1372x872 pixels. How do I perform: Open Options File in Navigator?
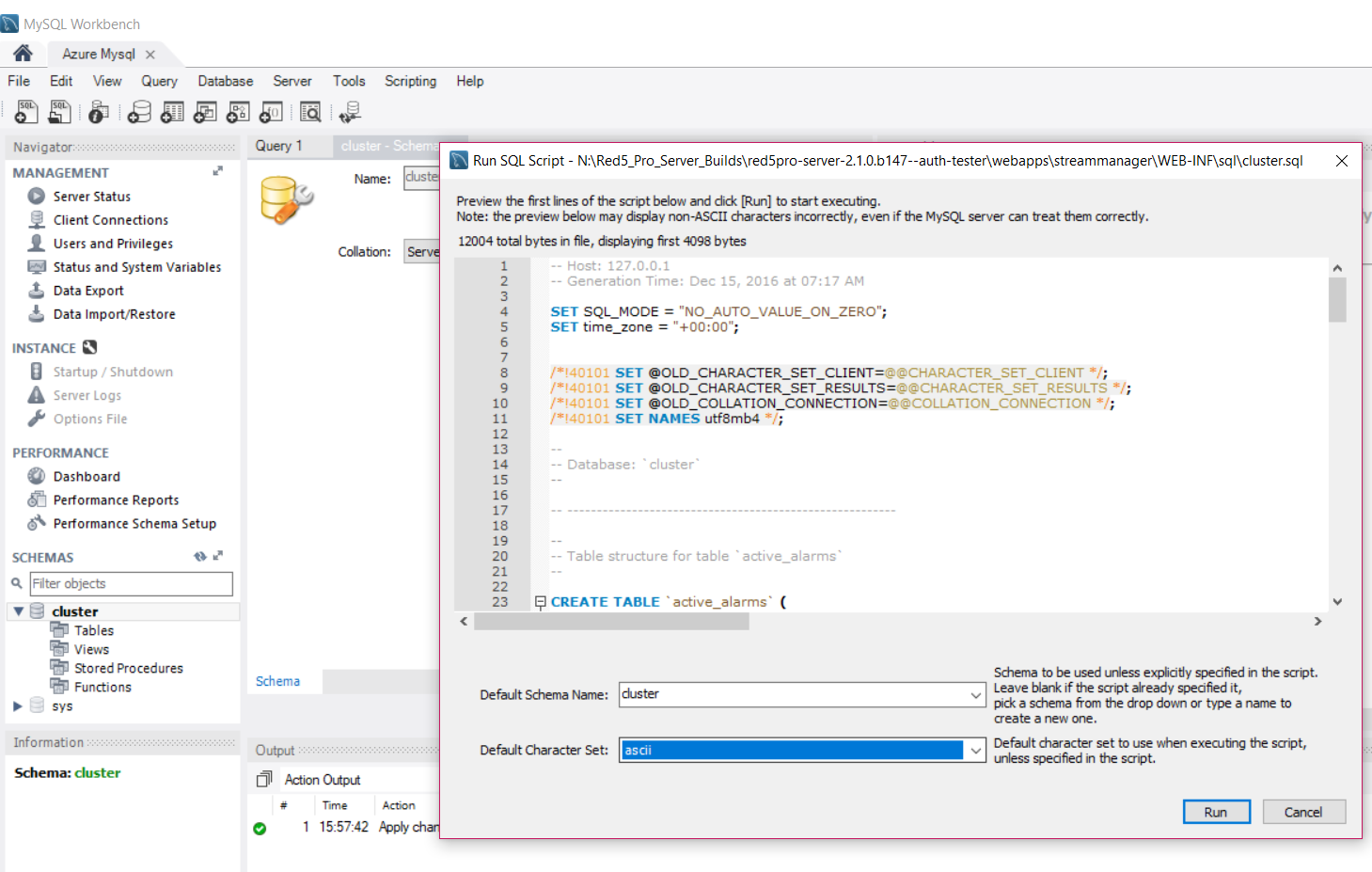(x=90, y=419)
